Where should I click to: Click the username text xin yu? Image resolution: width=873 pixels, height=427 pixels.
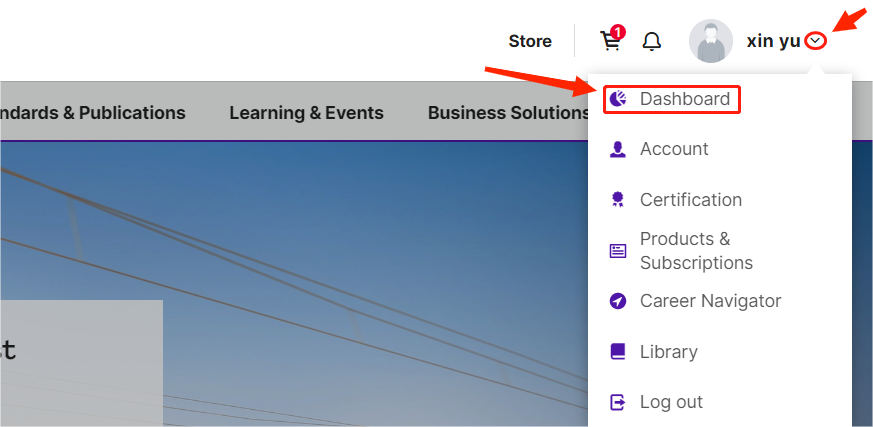pyautogui.click(x=773, y=41)
